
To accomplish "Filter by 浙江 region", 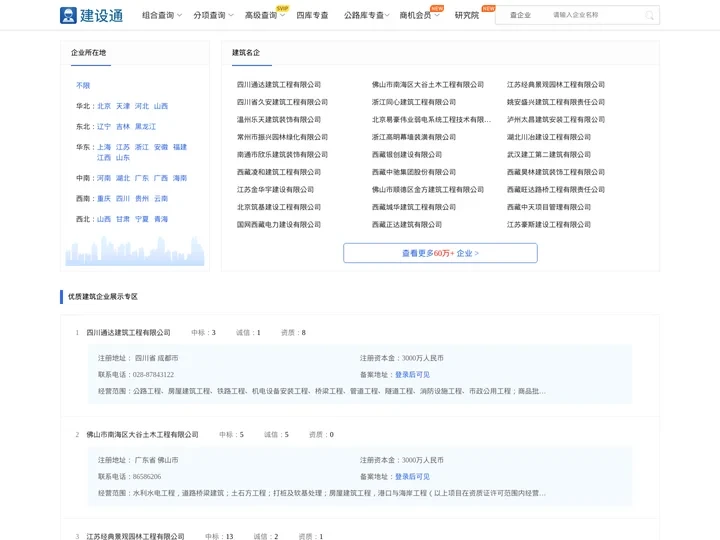I will pos(141,147).
